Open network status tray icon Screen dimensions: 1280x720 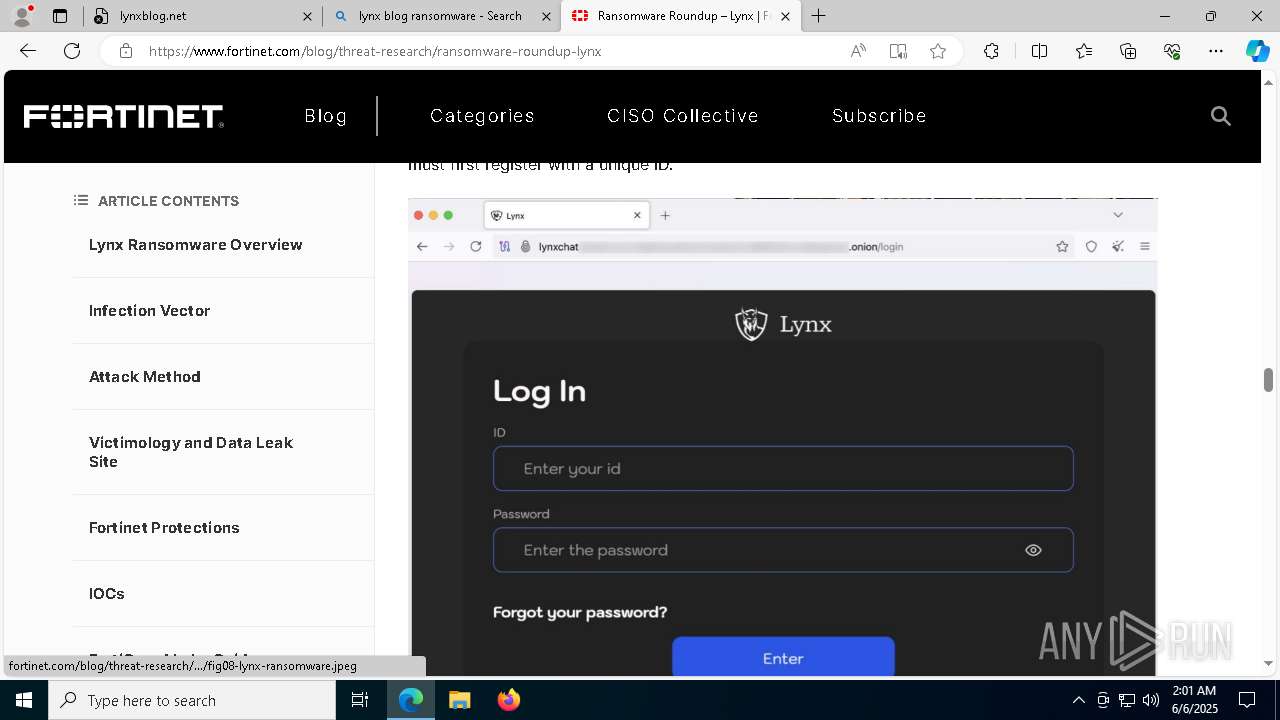1127,700
